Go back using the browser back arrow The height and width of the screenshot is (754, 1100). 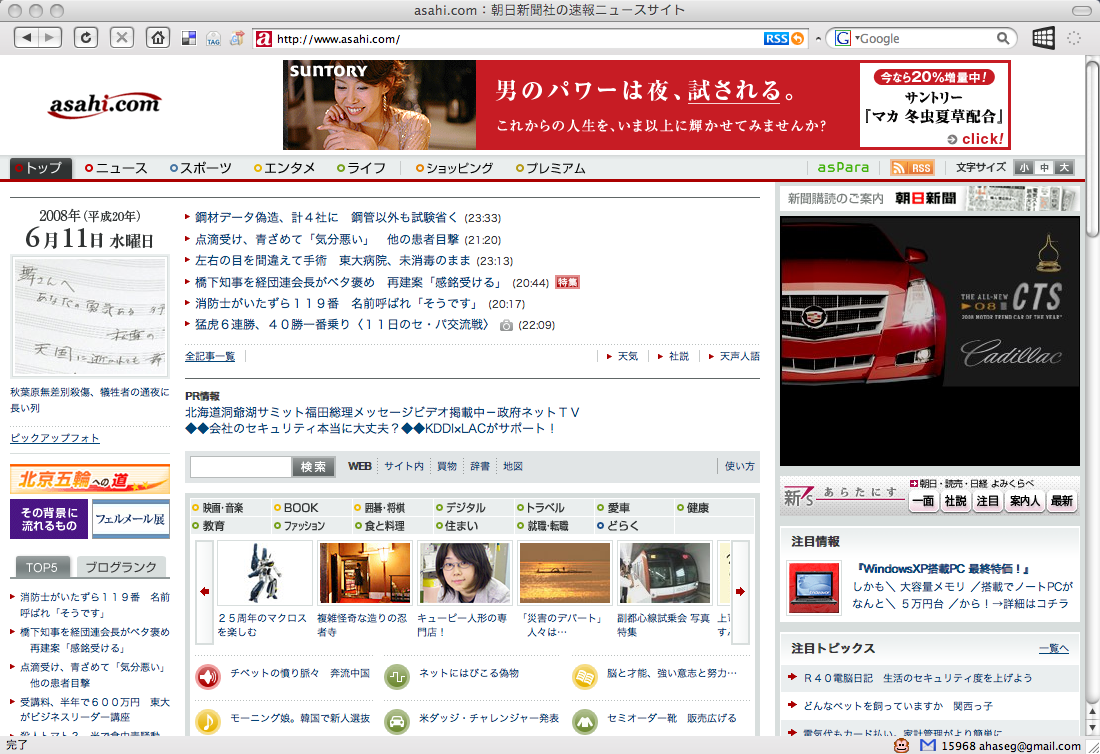[27, 38]
